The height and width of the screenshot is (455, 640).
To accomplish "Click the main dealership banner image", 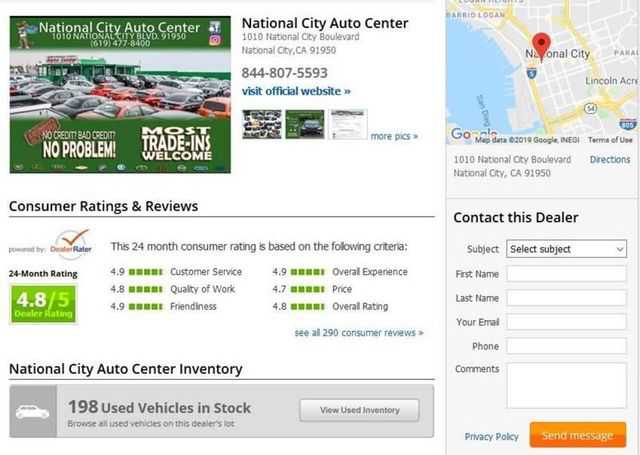I will (x=120, y=93).
